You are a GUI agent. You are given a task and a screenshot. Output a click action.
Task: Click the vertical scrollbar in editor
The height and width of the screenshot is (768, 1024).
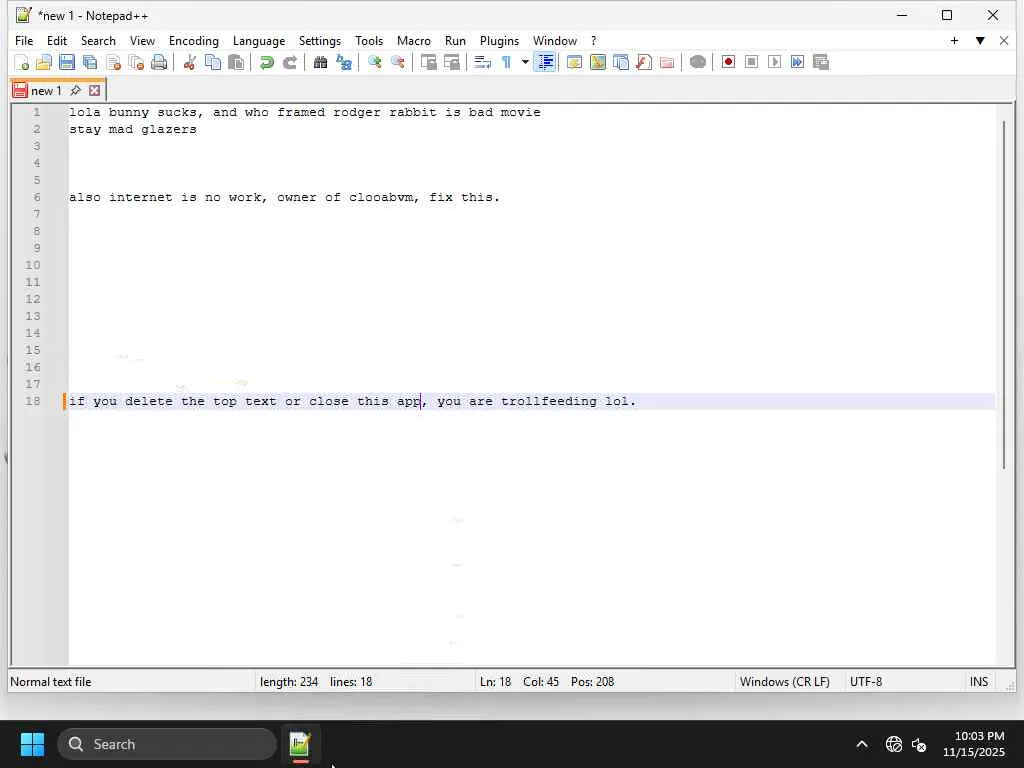click(1004, 294)
